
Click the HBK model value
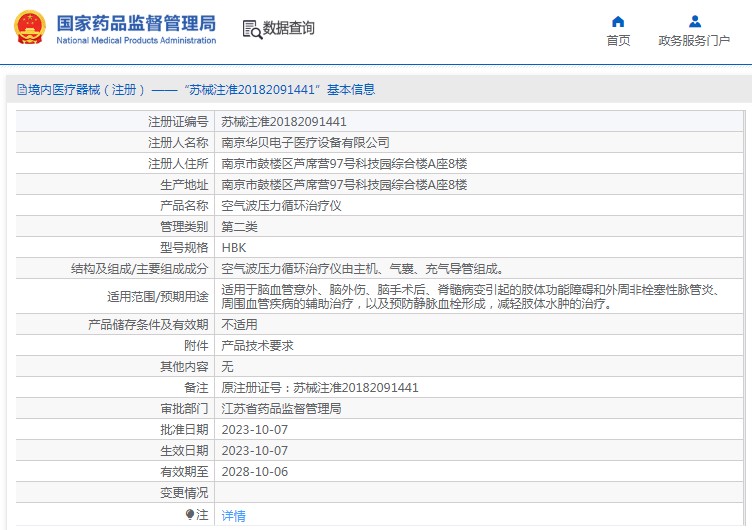tap(234, 248)
